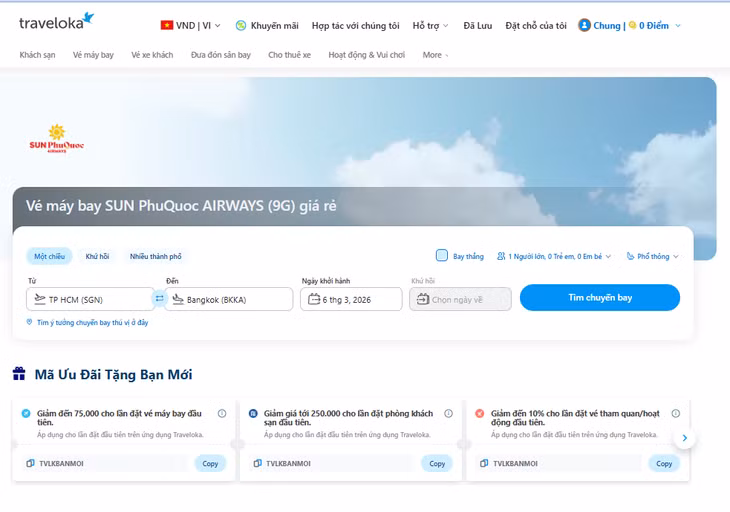This screenshot has height=512, width=730.
Task: Open the Khách sạn tab
Action: (x=37, y=55)
